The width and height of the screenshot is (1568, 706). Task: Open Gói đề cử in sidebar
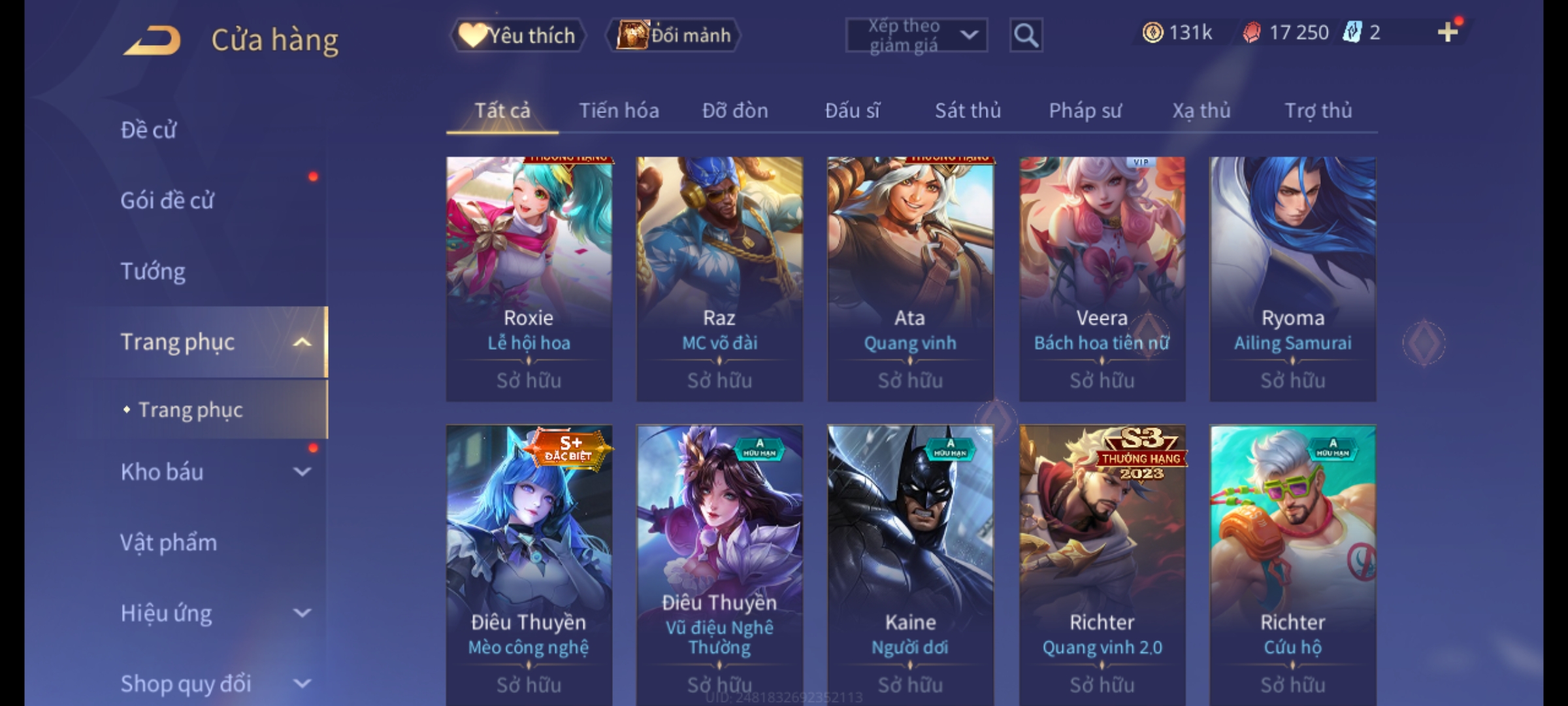tap(167, 201)
